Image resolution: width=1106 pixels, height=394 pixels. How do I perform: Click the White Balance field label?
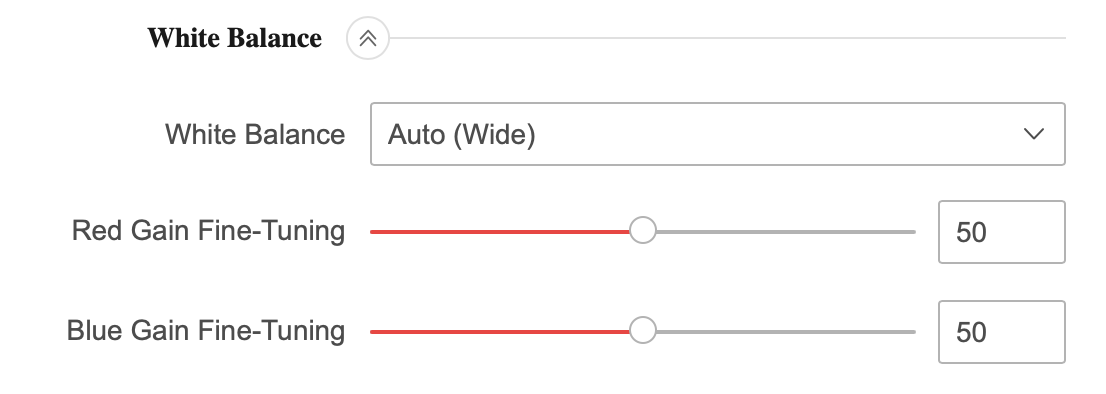(x=255, y=134)
